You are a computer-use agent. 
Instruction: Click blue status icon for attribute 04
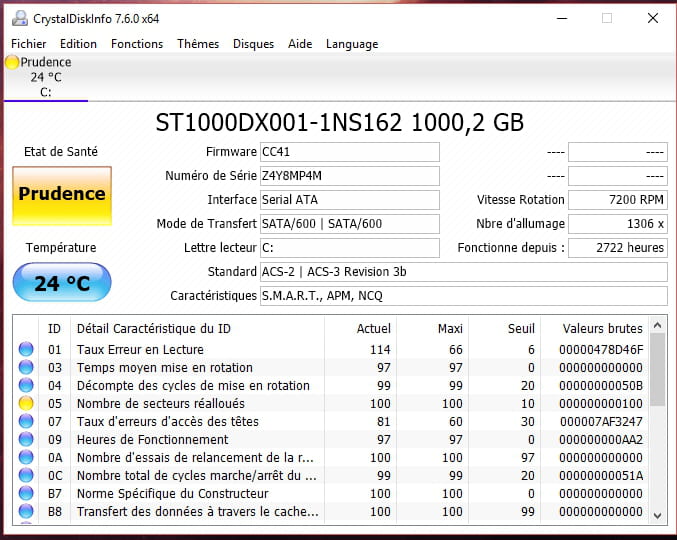click(x=26, y=385)
